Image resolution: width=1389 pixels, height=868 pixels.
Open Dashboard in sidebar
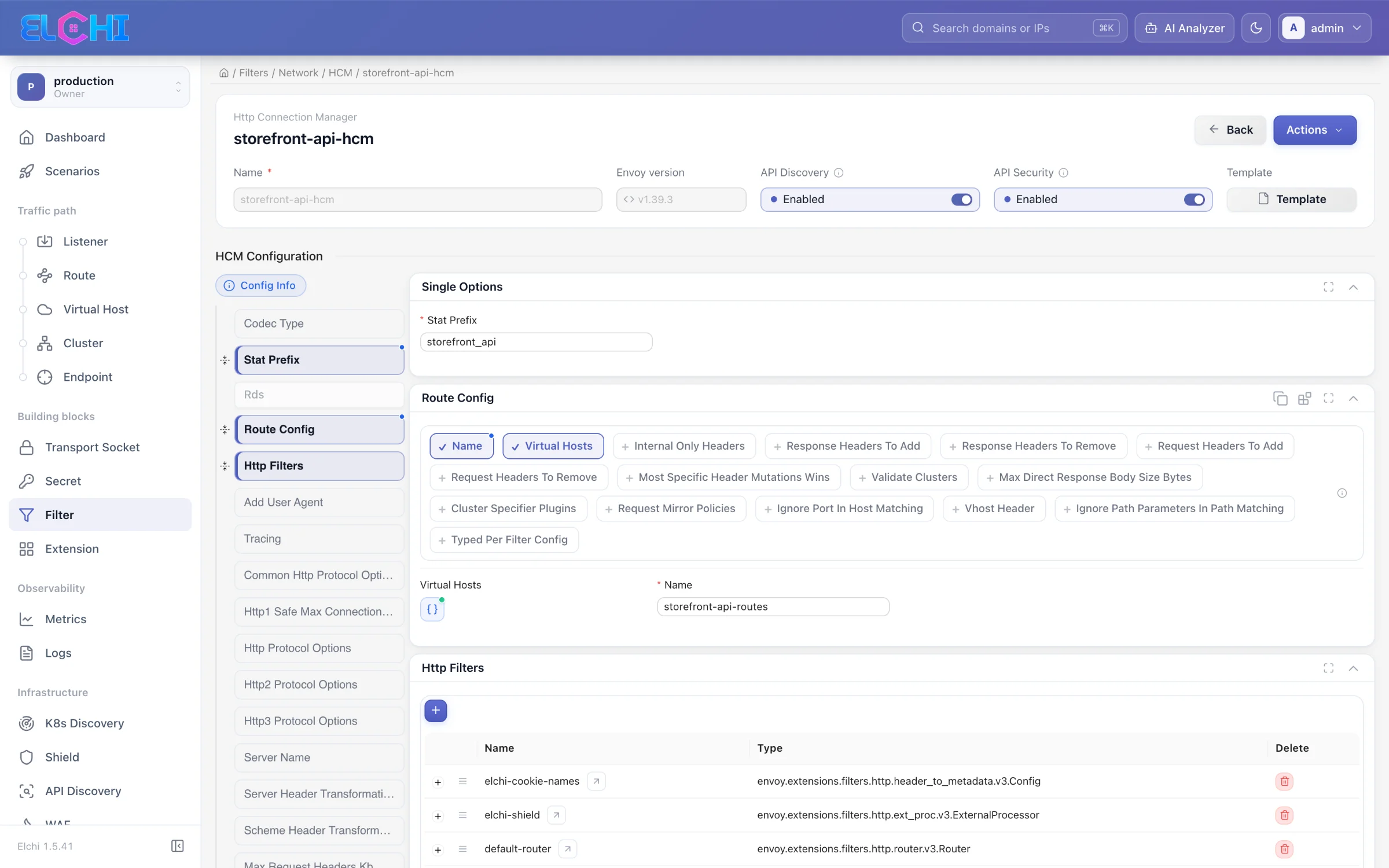(x=100, y=138)
